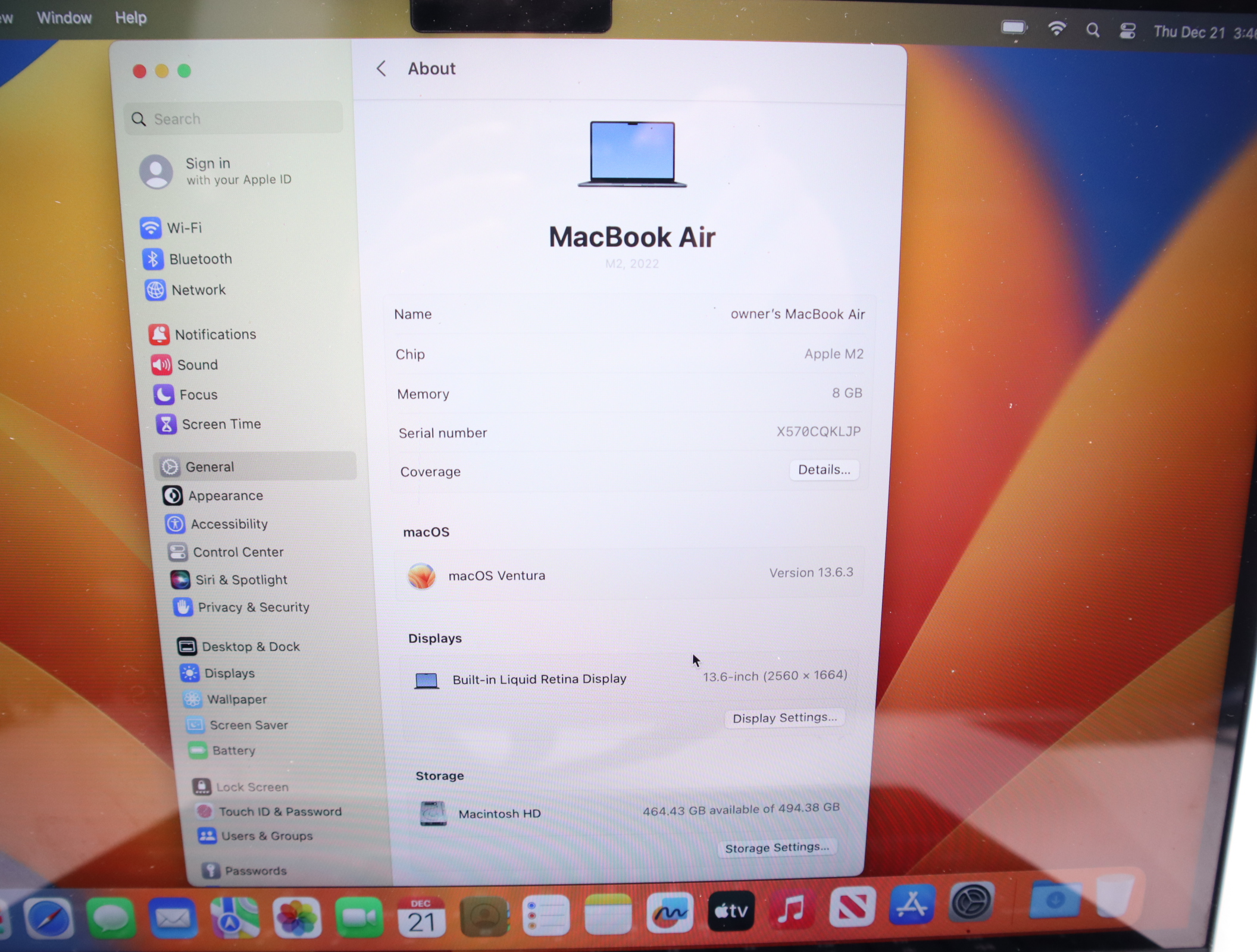Screen dimensions: 1257x952
Task: Open Calendar from the Dock
Action: pyautogui.click(x=421, y=916)
